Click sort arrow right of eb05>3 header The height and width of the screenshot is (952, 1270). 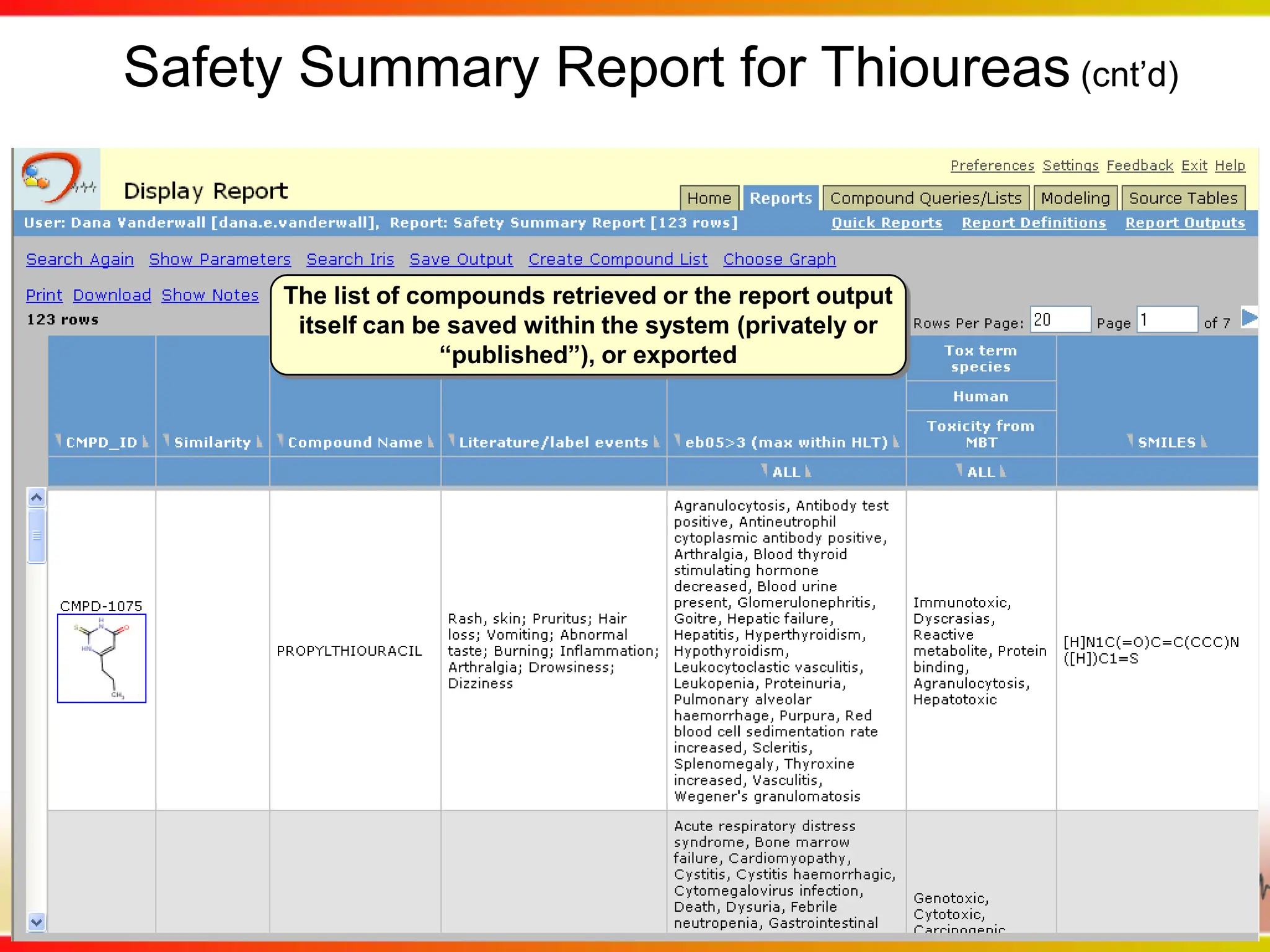click(x=896, y=441)
